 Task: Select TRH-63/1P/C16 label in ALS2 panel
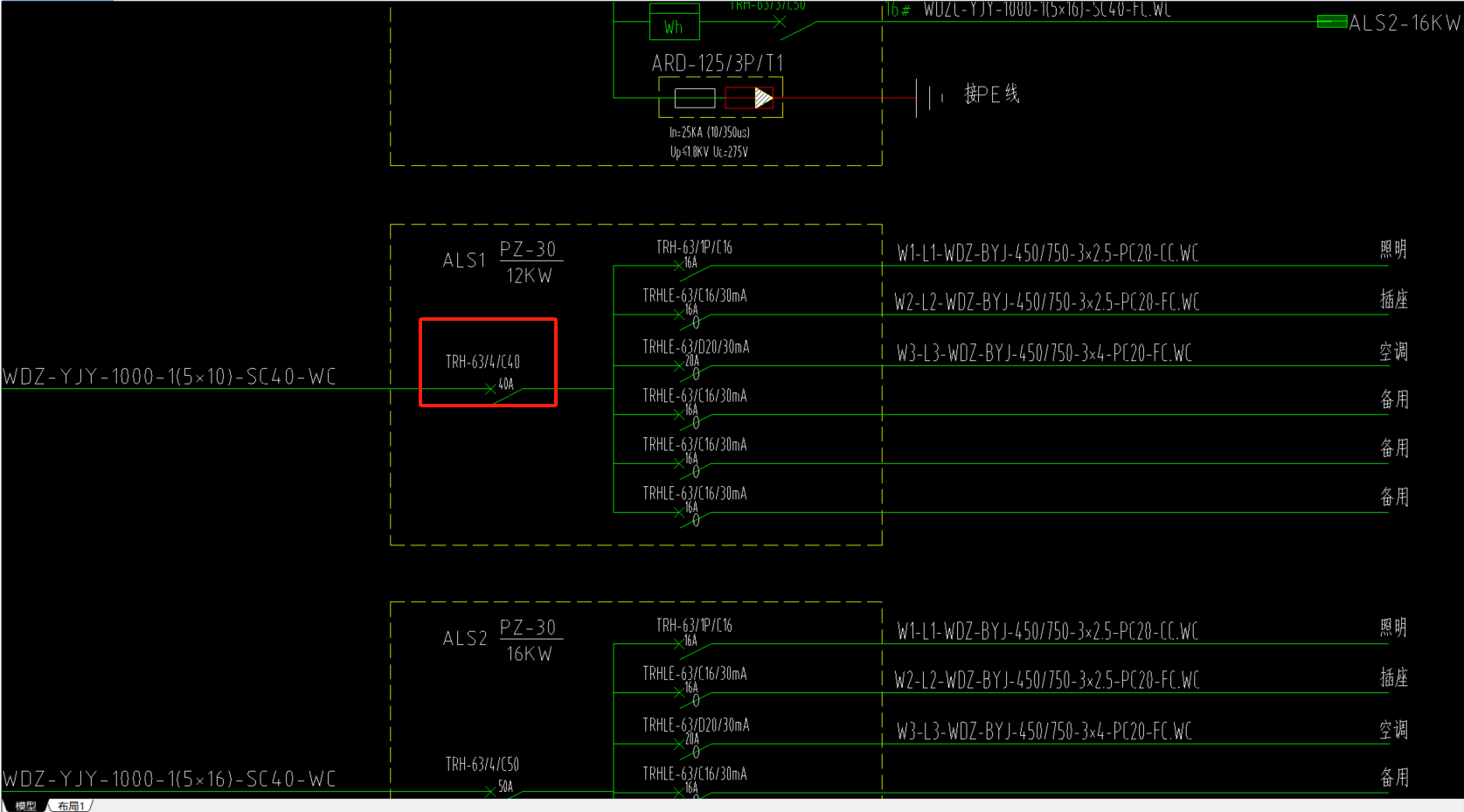pos(694,626)
